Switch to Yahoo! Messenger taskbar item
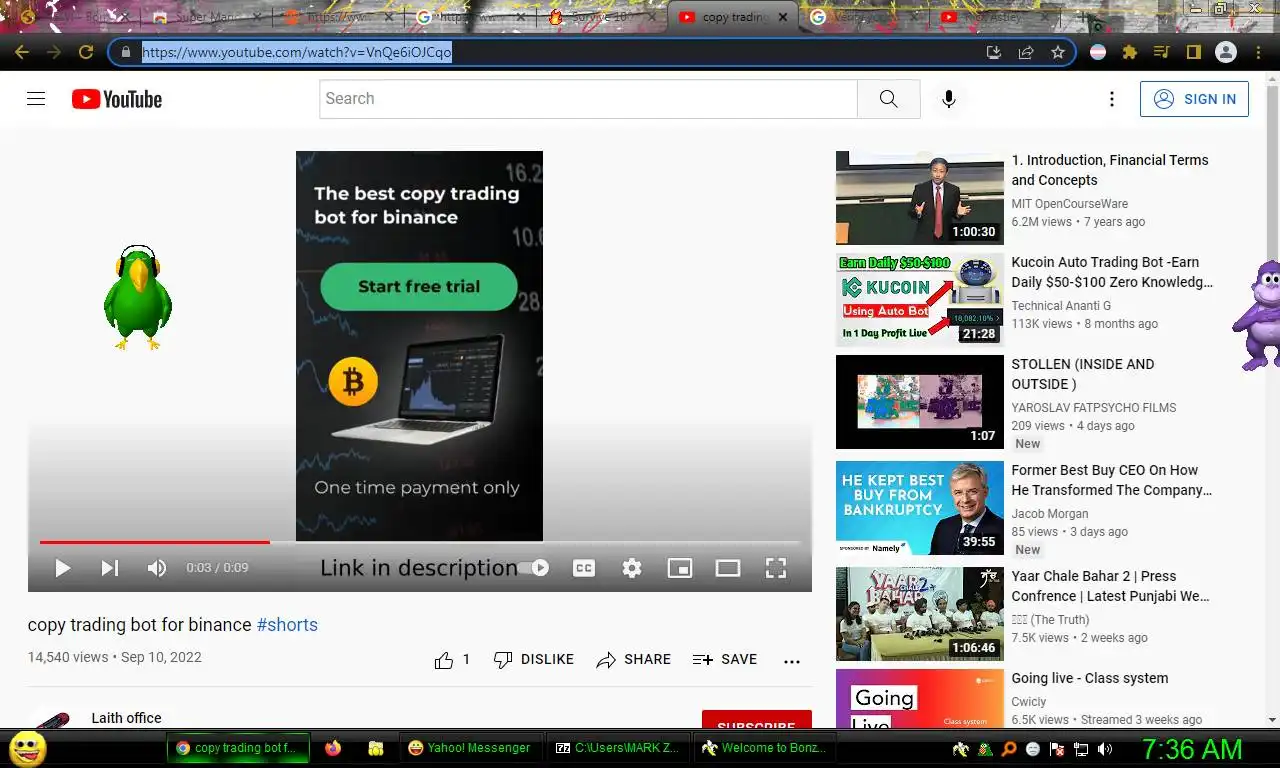The width and height of the screenshot is (1280, 768). 471,748
